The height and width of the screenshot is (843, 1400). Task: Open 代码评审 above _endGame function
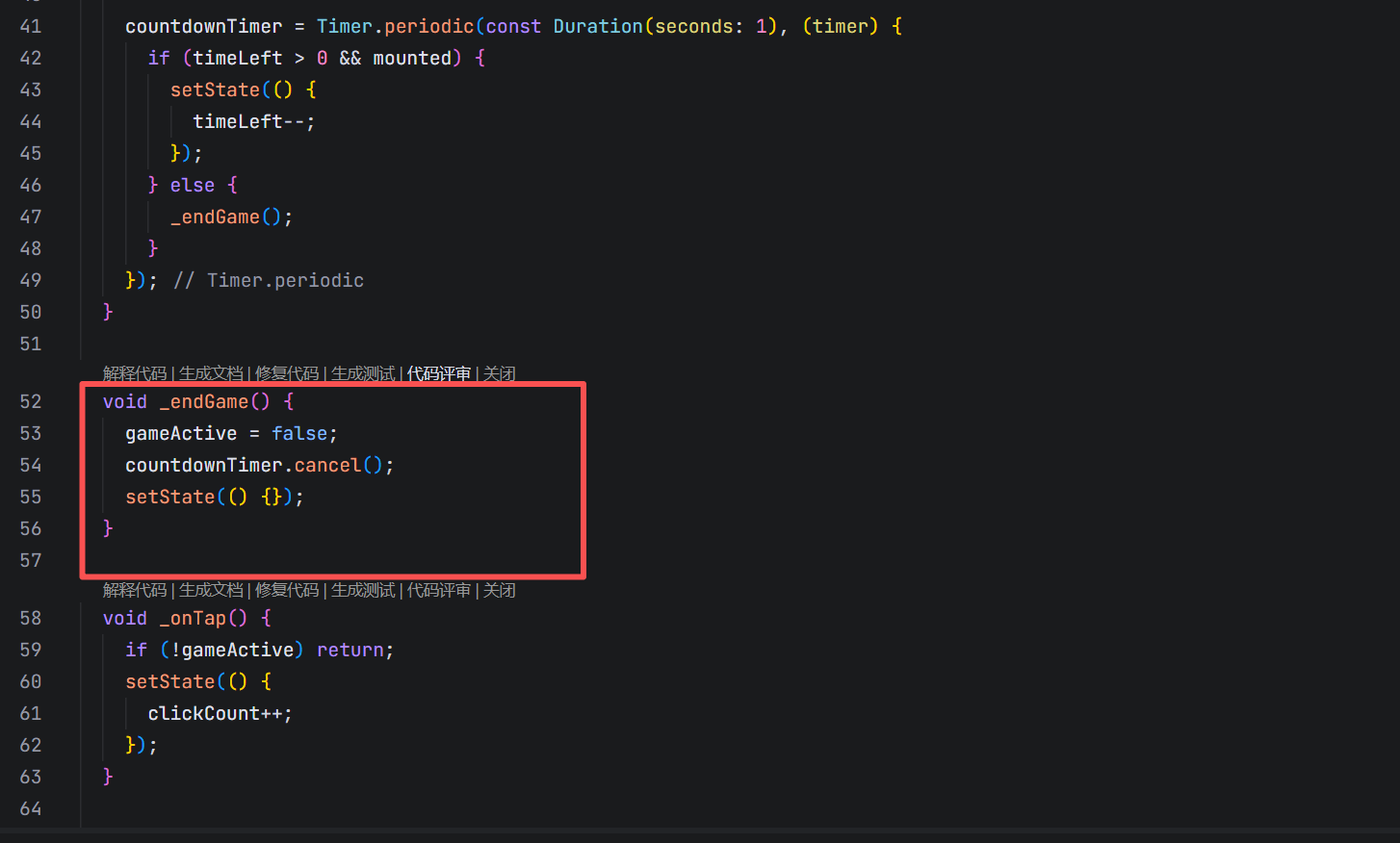tap(439, 373)
